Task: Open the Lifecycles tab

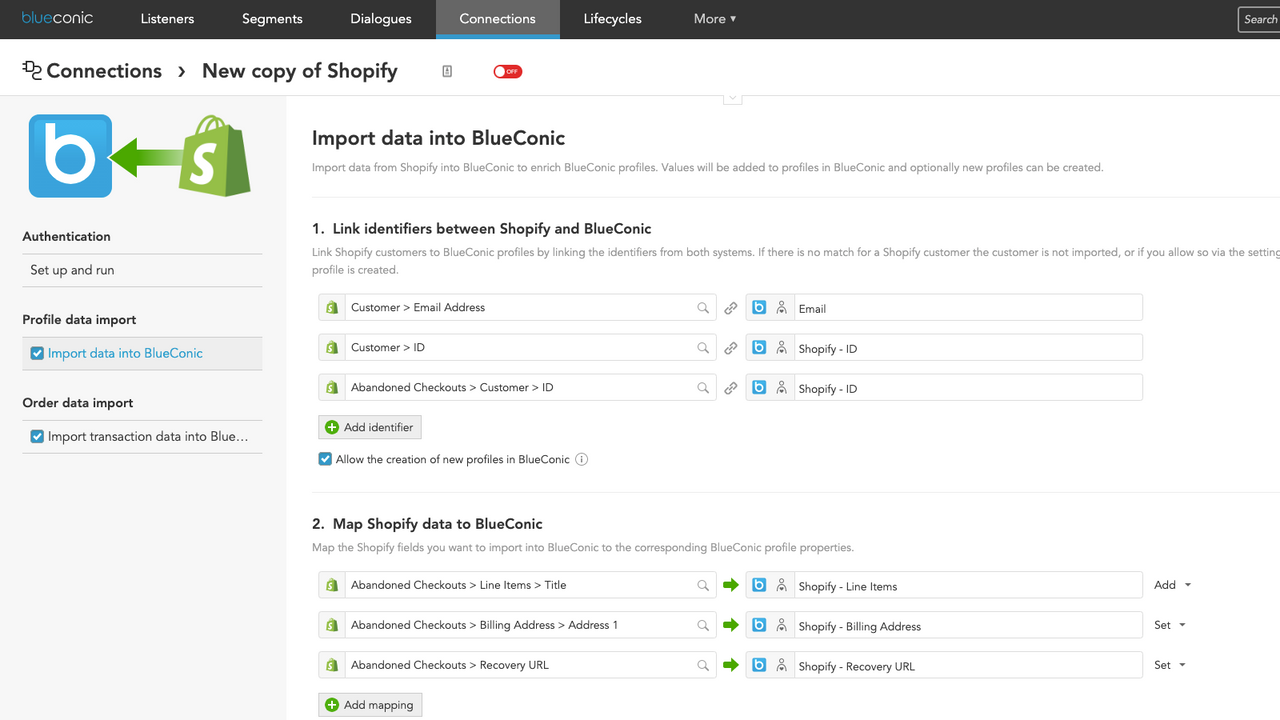Action: 613,19
